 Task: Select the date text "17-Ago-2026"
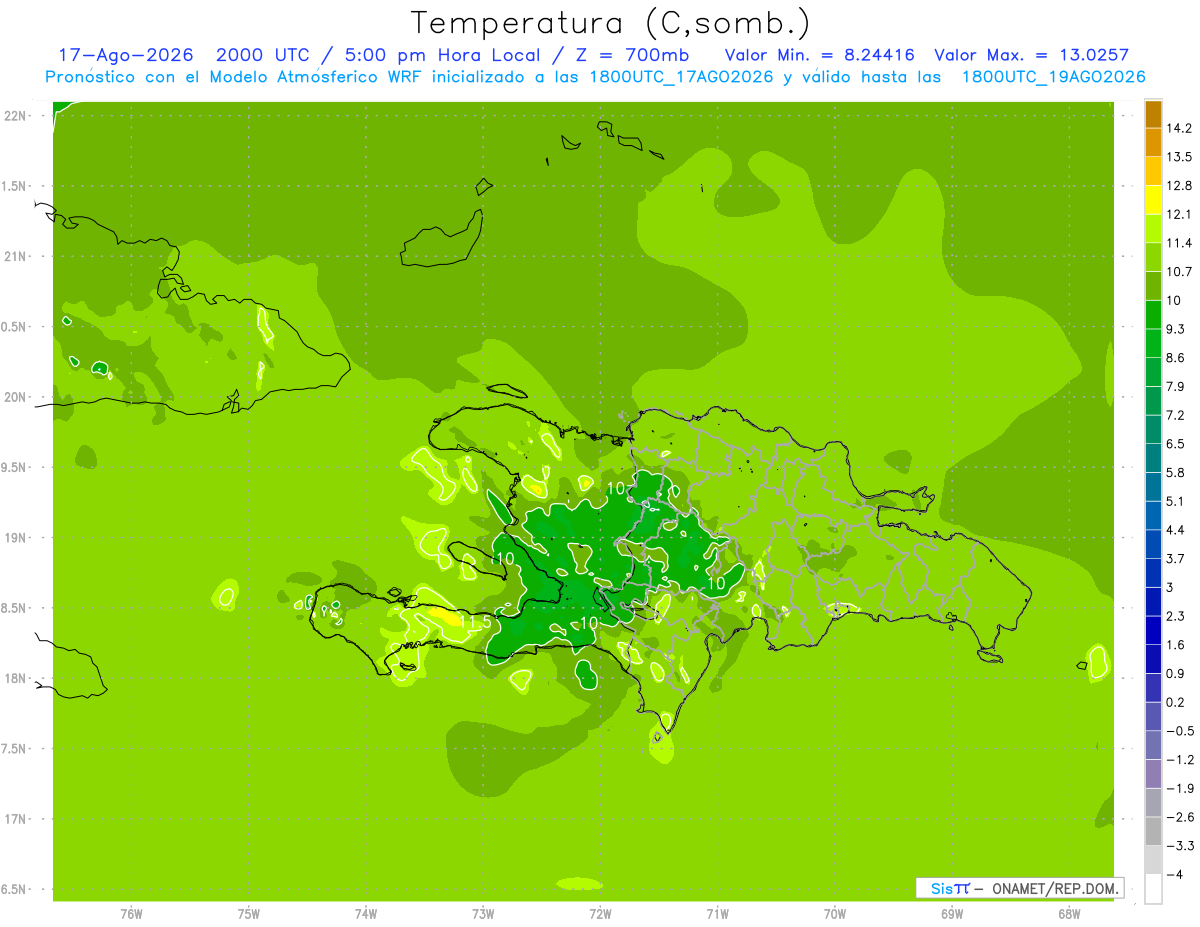point(125,55)
